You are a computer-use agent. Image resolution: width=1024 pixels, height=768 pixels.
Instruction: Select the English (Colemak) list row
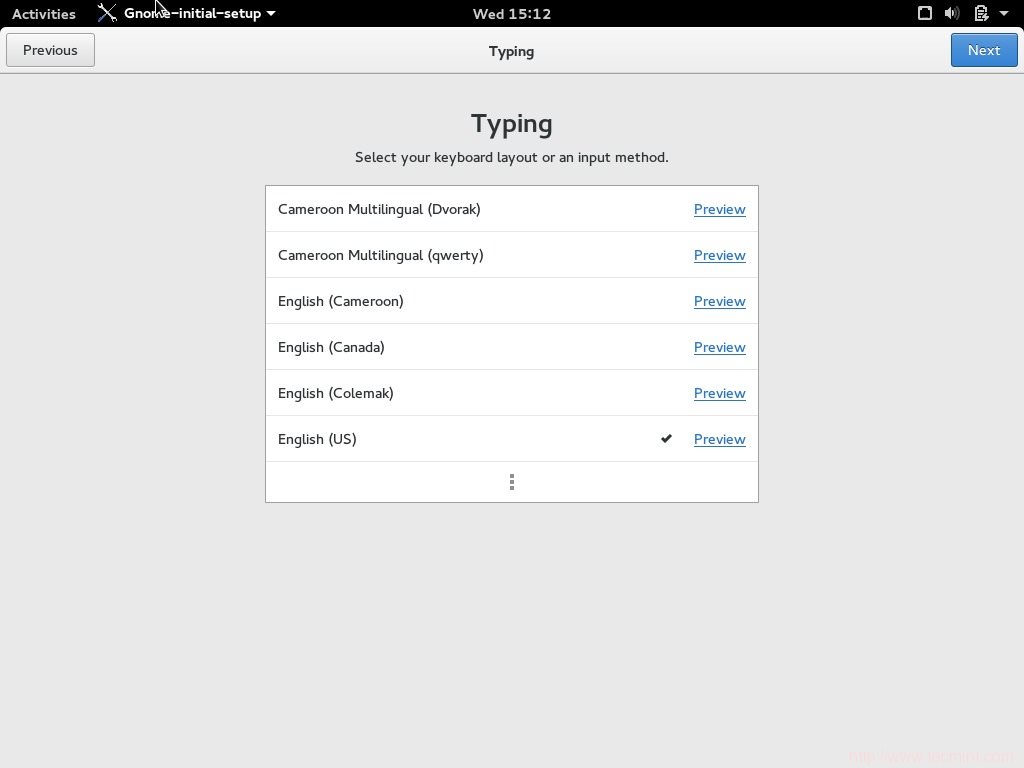(x=336, y=393)
